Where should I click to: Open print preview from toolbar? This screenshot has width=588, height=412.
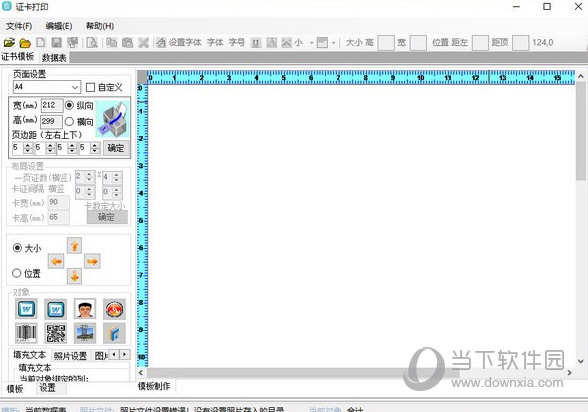92,43
